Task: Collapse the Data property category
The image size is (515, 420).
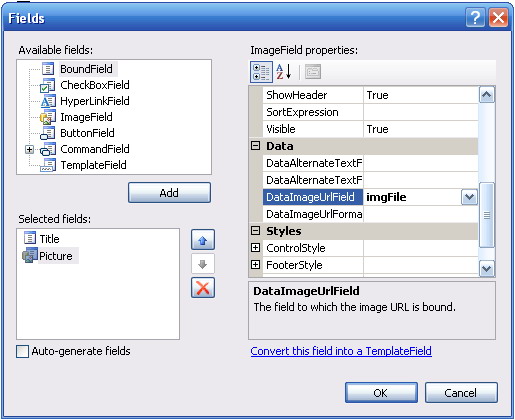Action: [255, 146]
